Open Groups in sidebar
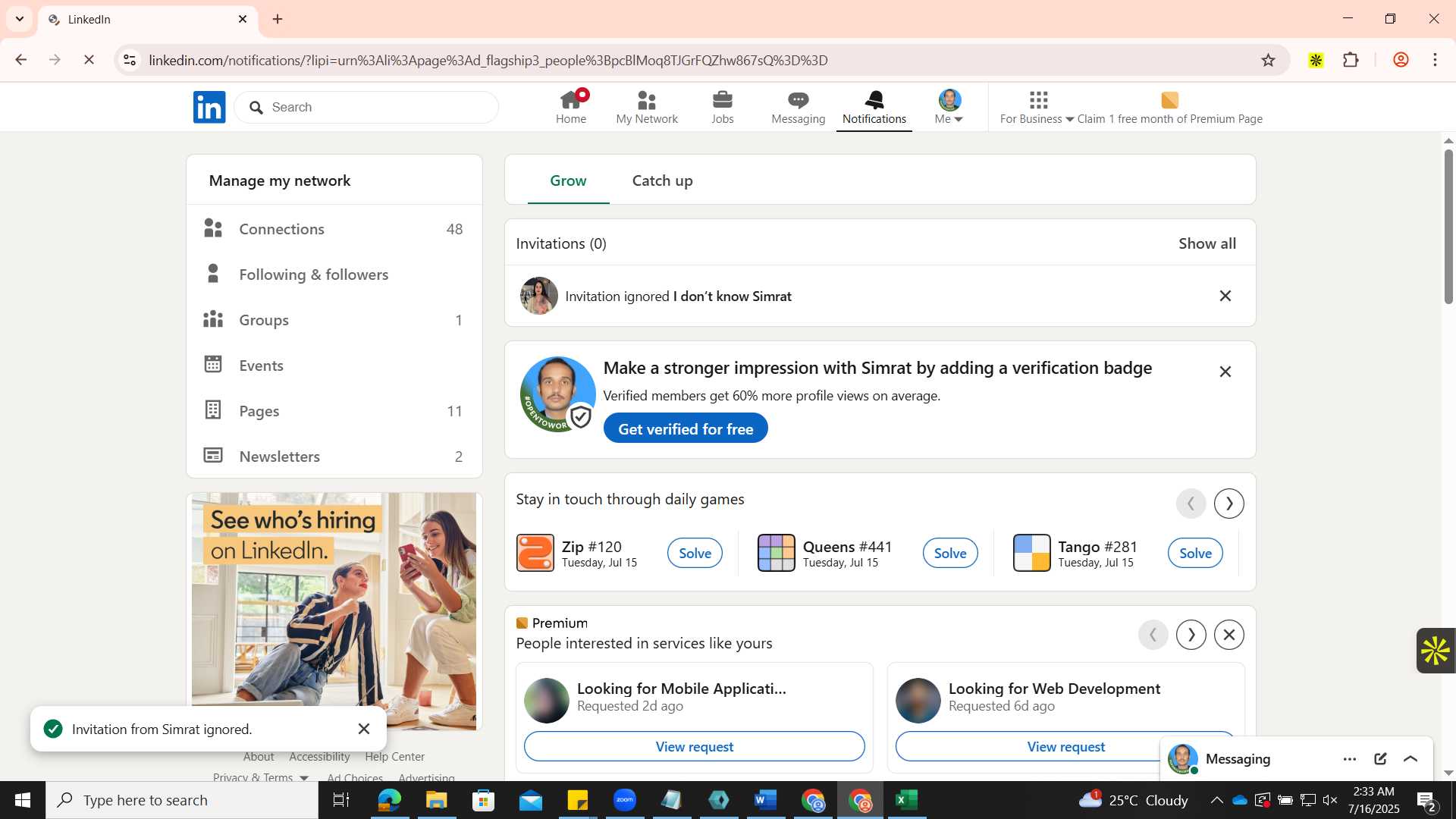 point(334,320)
